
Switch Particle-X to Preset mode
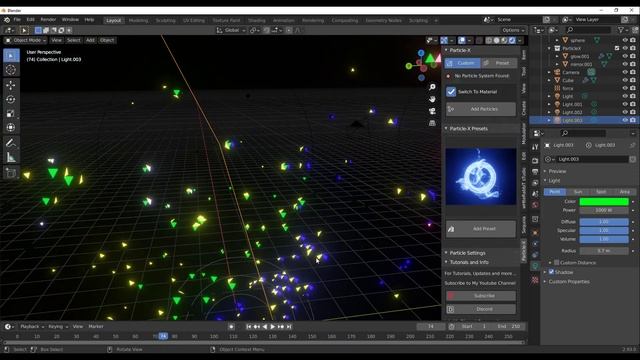click(499, 63)
